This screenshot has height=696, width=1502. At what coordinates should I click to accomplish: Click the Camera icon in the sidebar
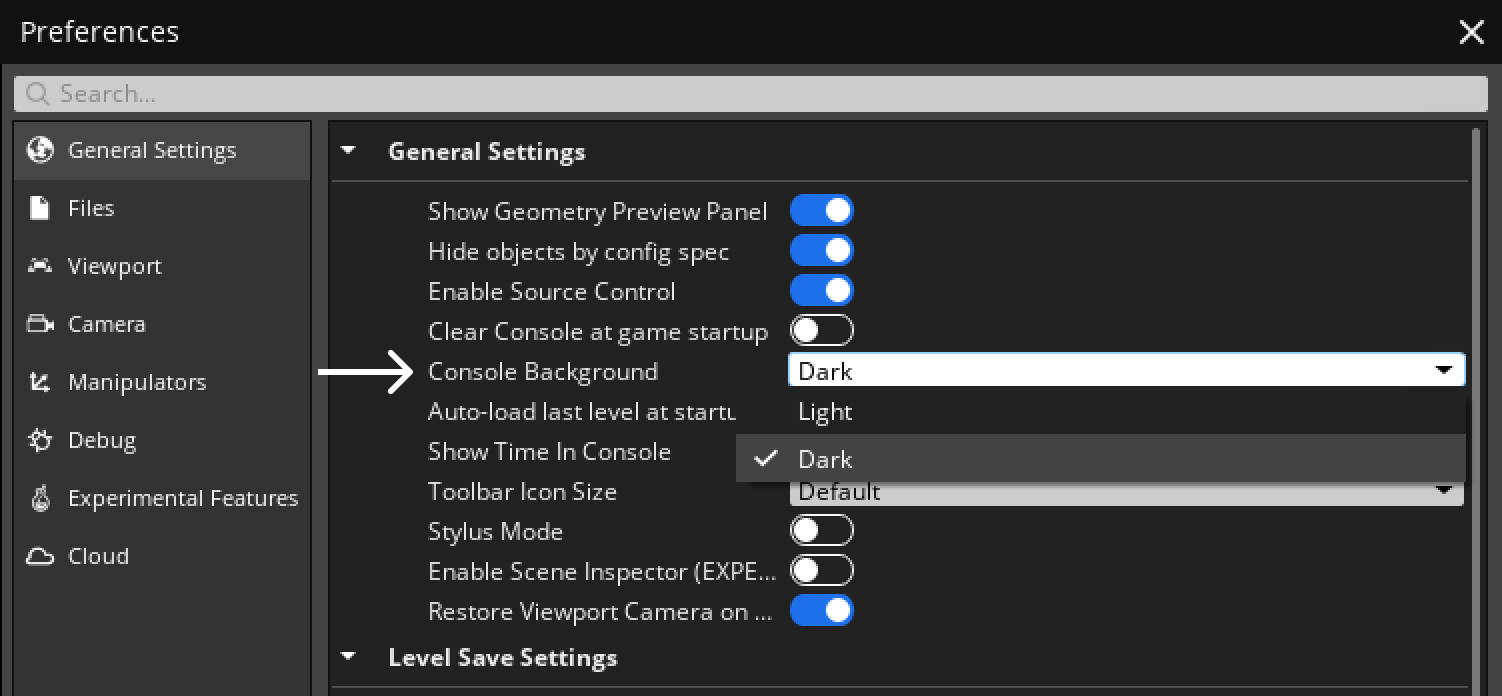pyautogui.click(x=38, y=323)
